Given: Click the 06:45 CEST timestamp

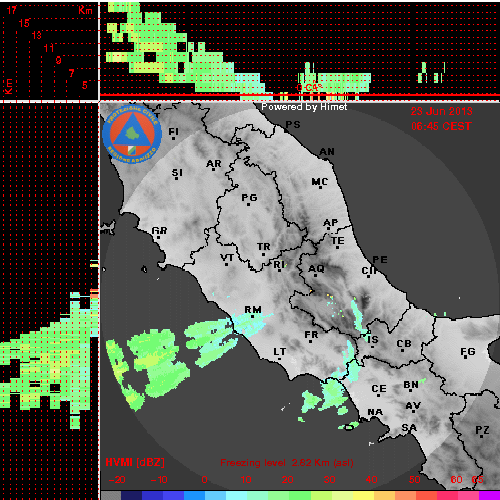Looking at the screenshot, I should point(441,126).
